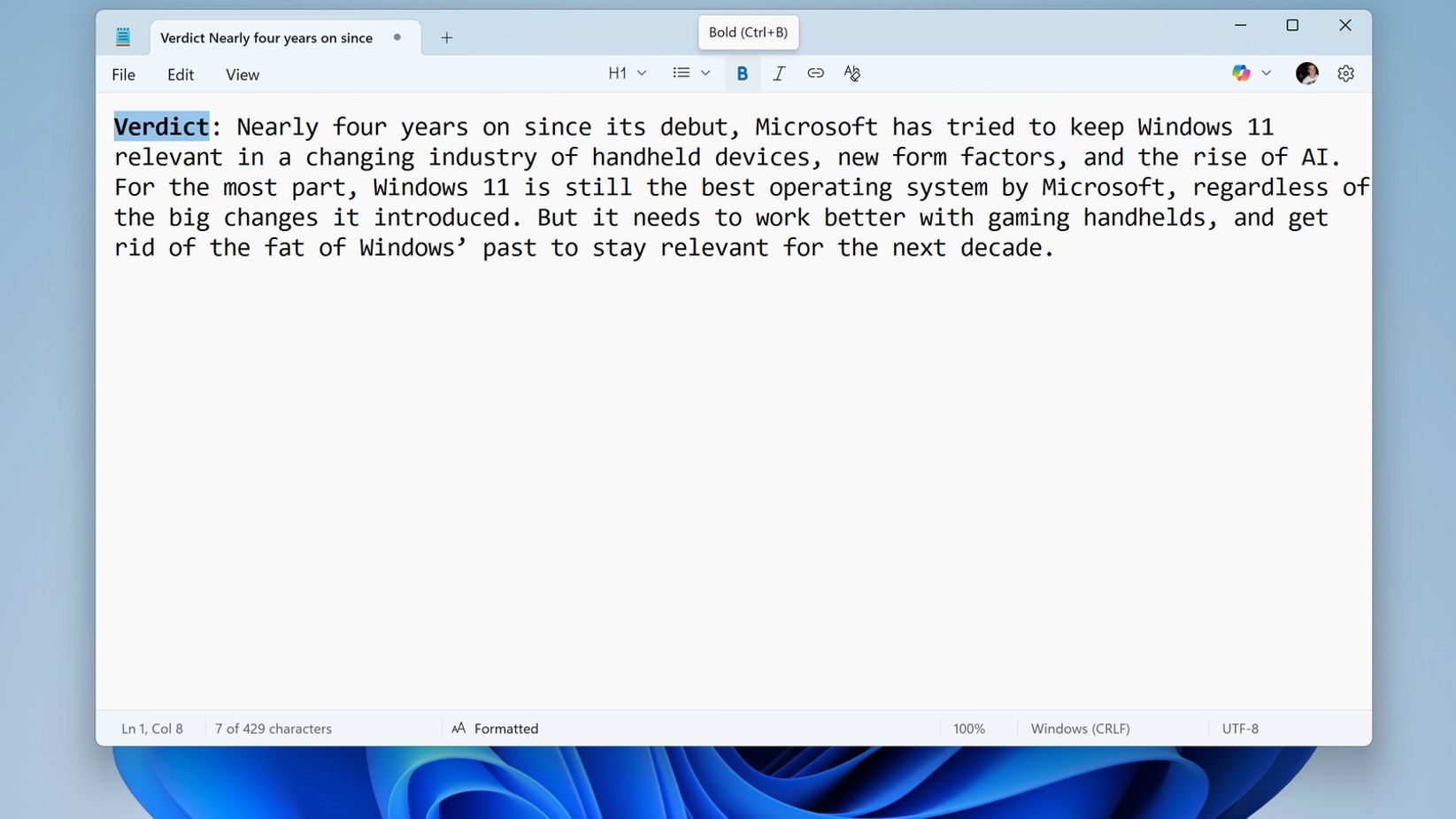Clear formatting with the Ab eraser icon
Screen dimensions: 1456x819
[x=851, y=73]
